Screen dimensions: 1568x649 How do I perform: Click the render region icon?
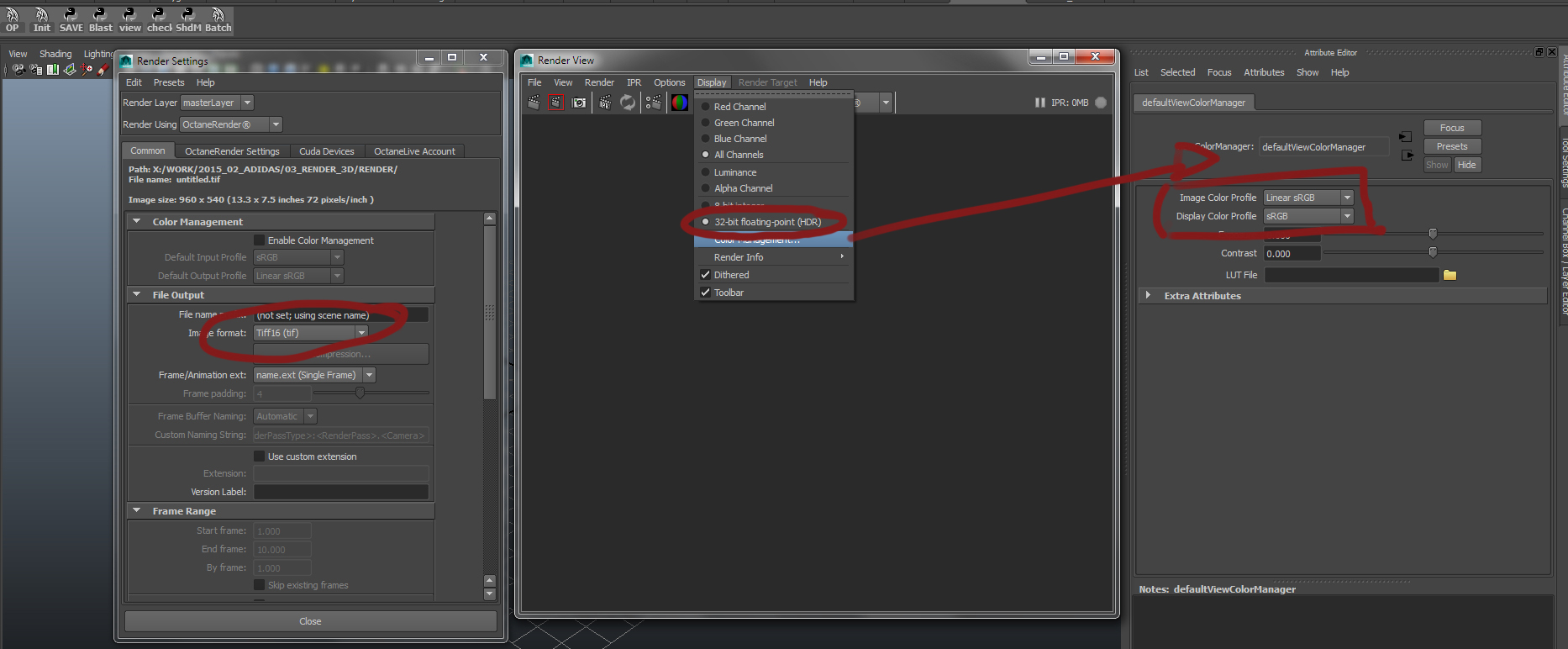click(555, 103)
